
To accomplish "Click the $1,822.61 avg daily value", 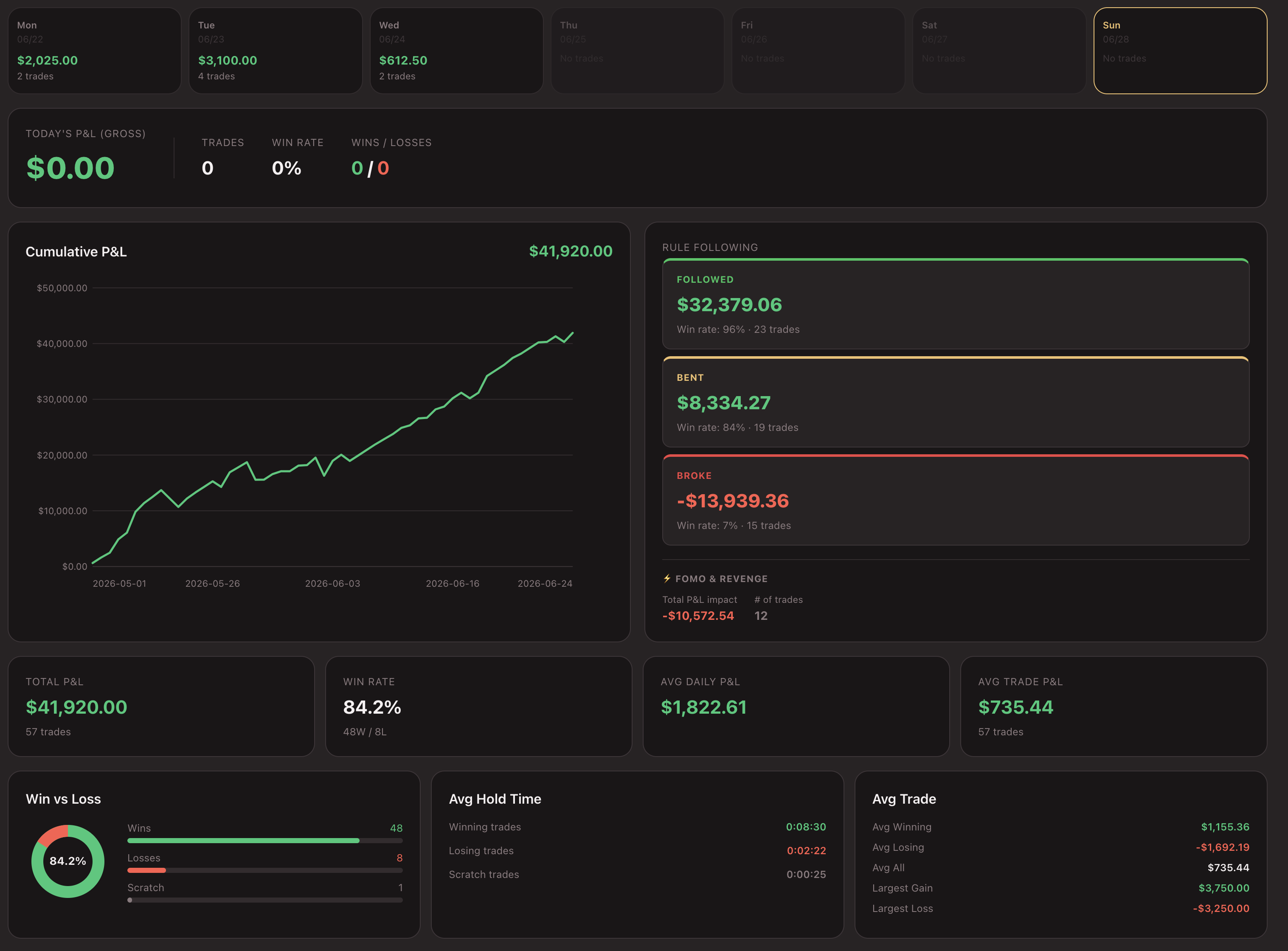I will pyautogui.click(x=704, y=707).
